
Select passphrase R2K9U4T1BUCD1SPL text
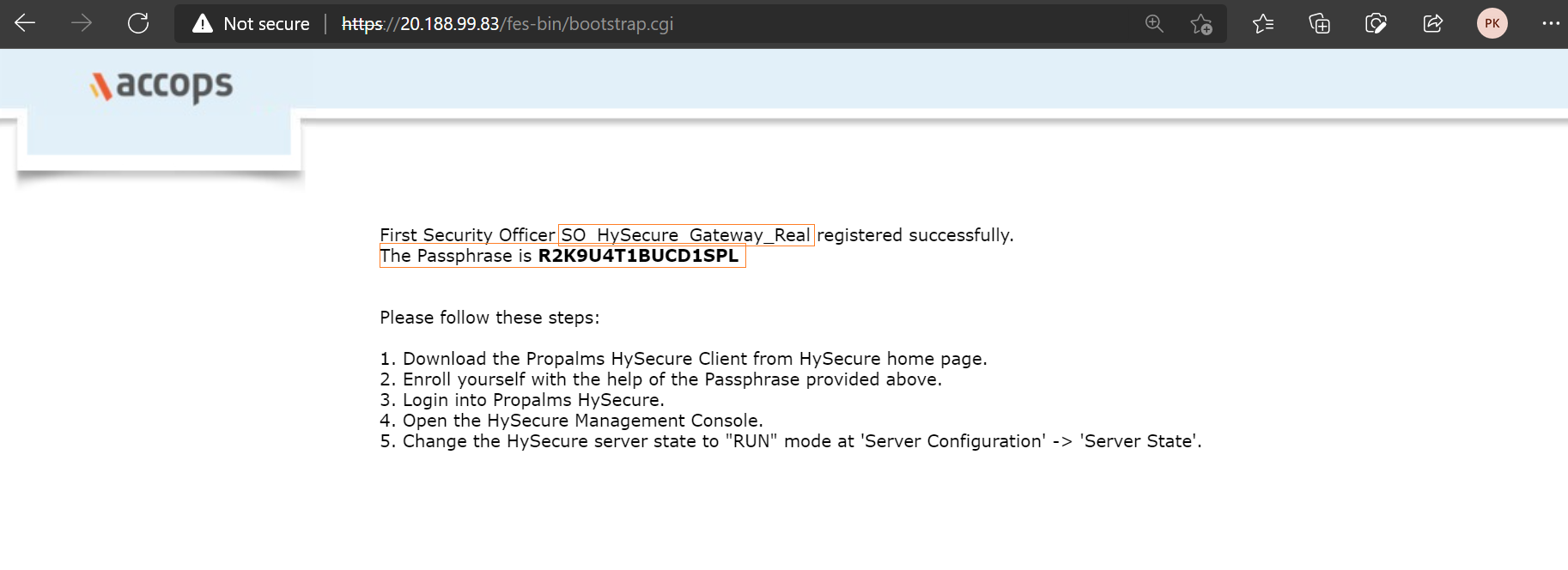pyautogui.click(x=638, y=256)
